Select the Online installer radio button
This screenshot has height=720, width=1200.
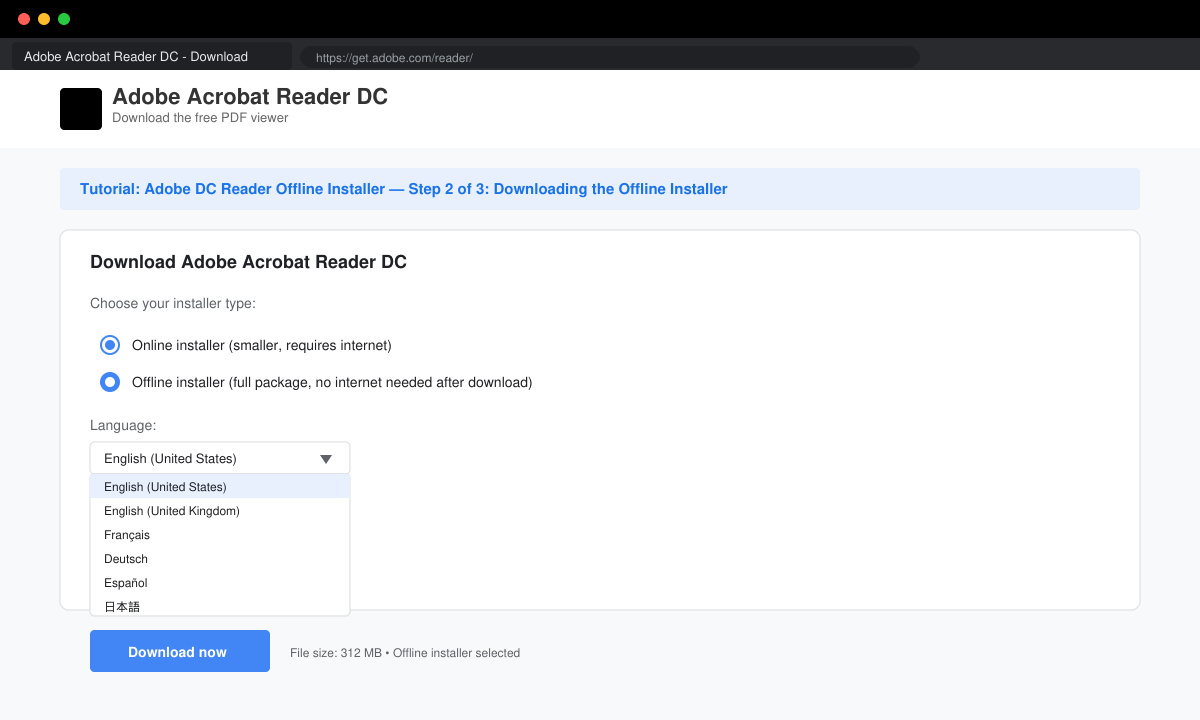coord(110,345)
